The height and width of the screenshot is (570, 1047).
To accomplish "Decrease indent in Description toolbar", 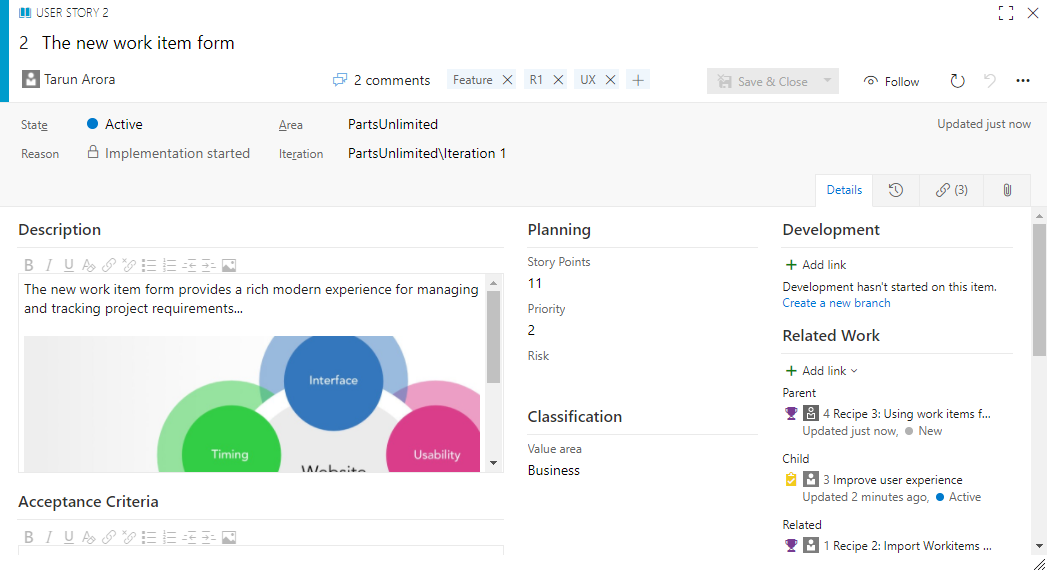I will (x=189, y=266).
